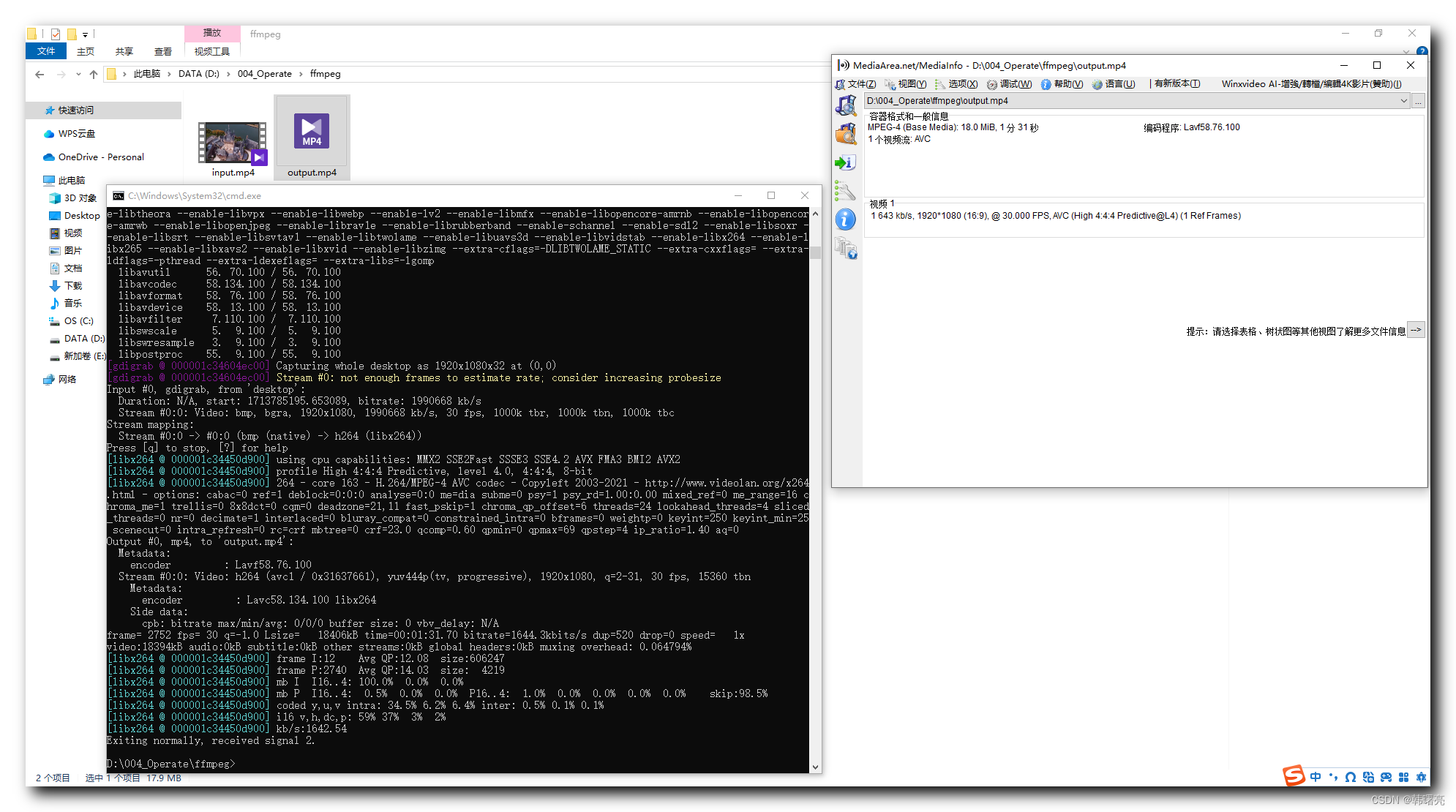1456x812 pixels.
Task: Open file path dropdown in MediaInfo
Action: point(1403,101)
